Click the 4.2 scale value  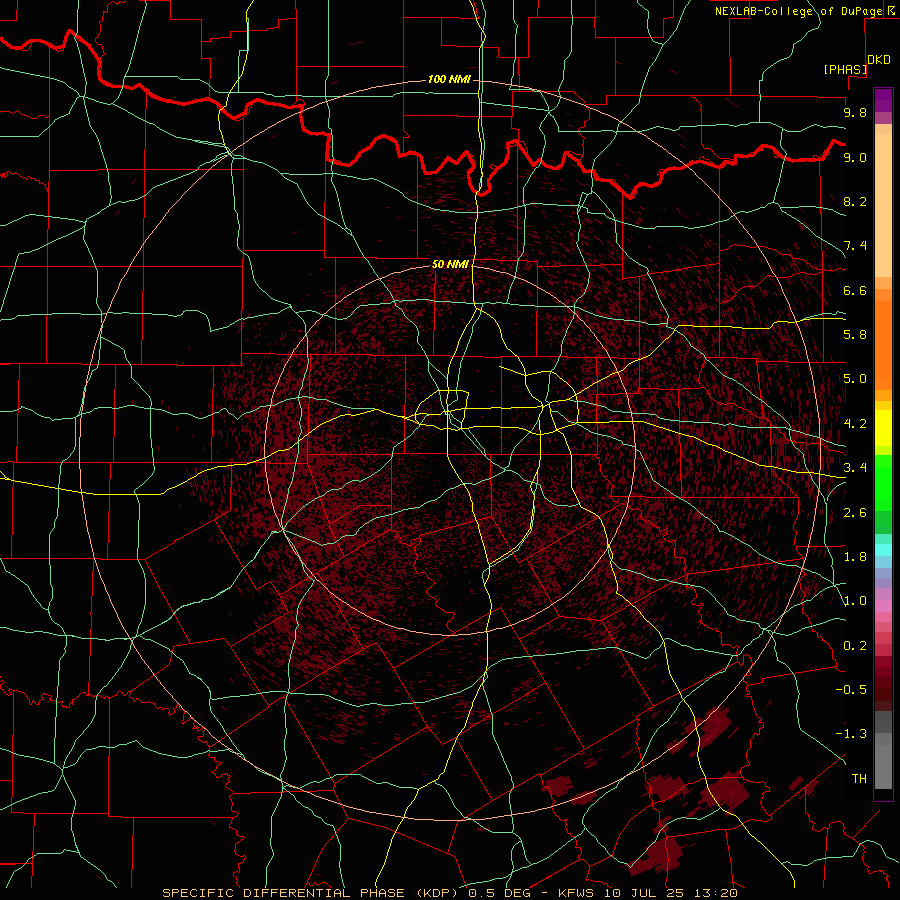(x=855, y=424)
